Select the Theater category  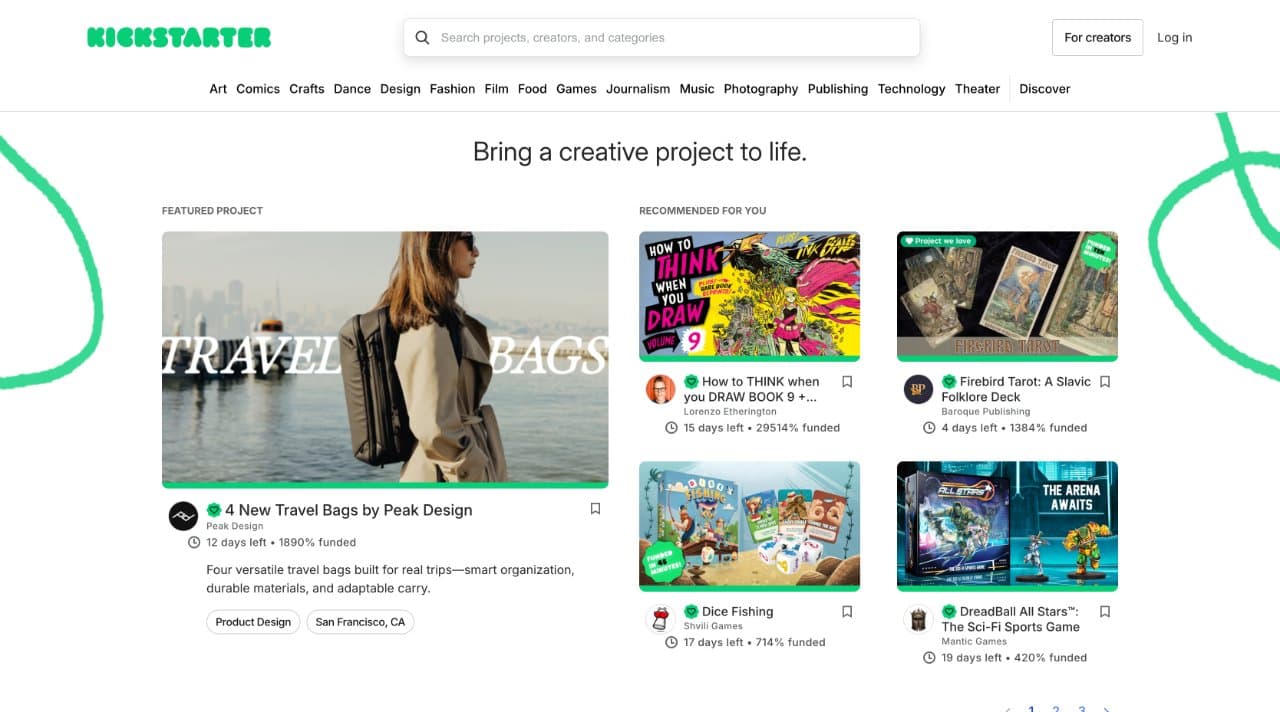(978, 89)
